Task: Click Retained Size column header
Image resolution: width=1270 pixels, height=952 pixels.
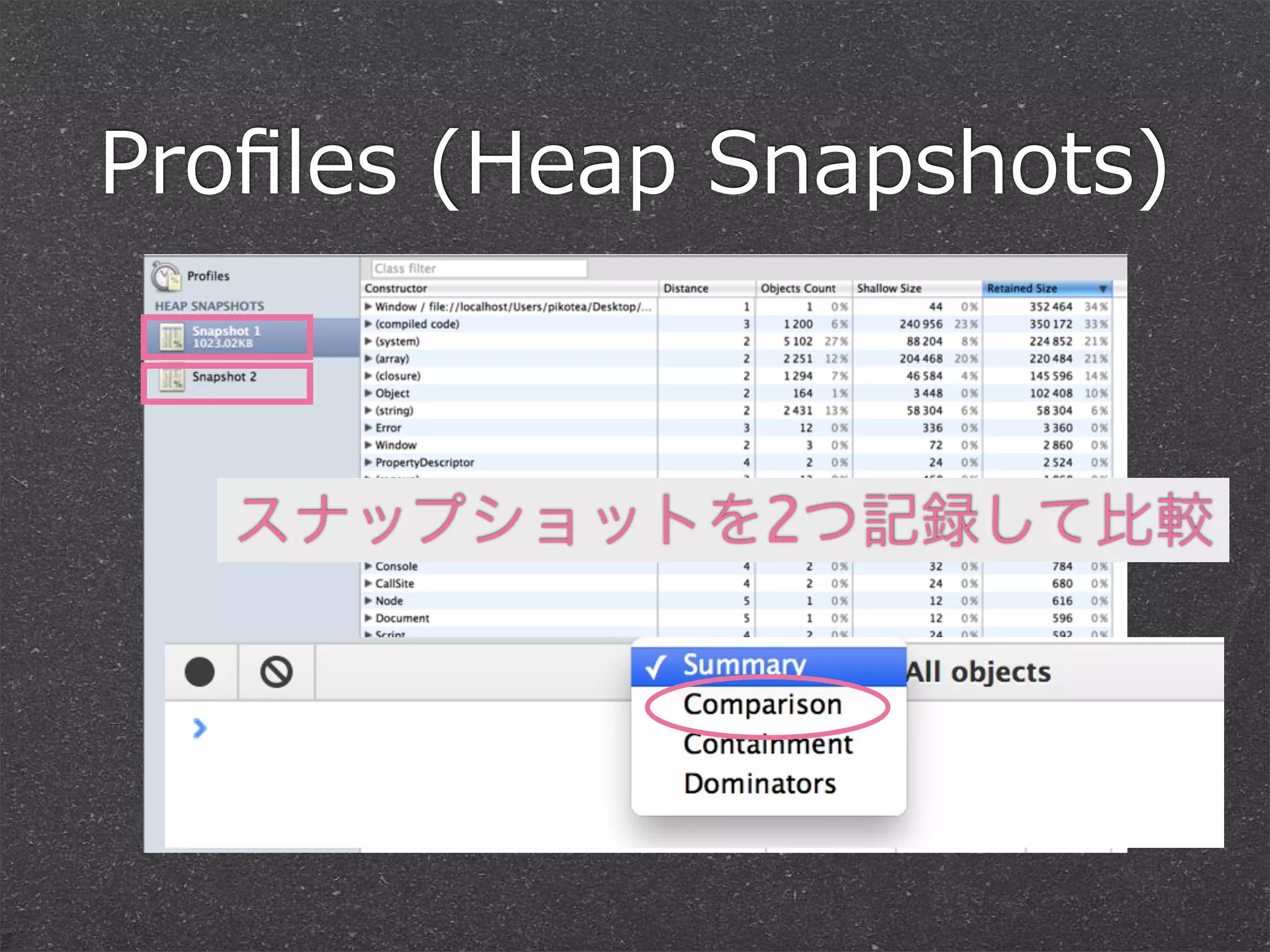Action: coord(1047,288)
